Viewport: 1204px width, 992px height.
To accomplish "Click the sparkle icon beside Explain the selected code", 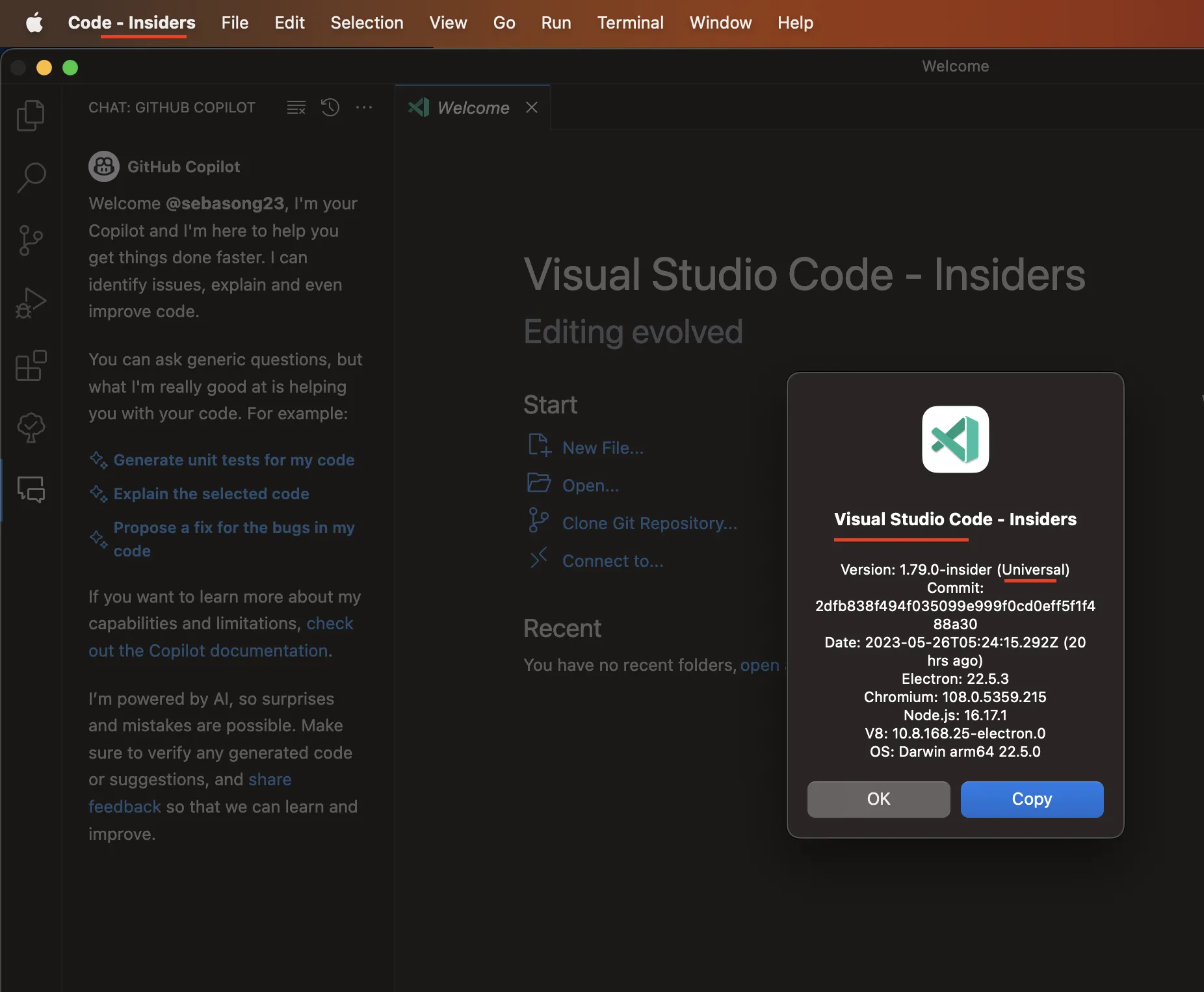I will 99,494.
